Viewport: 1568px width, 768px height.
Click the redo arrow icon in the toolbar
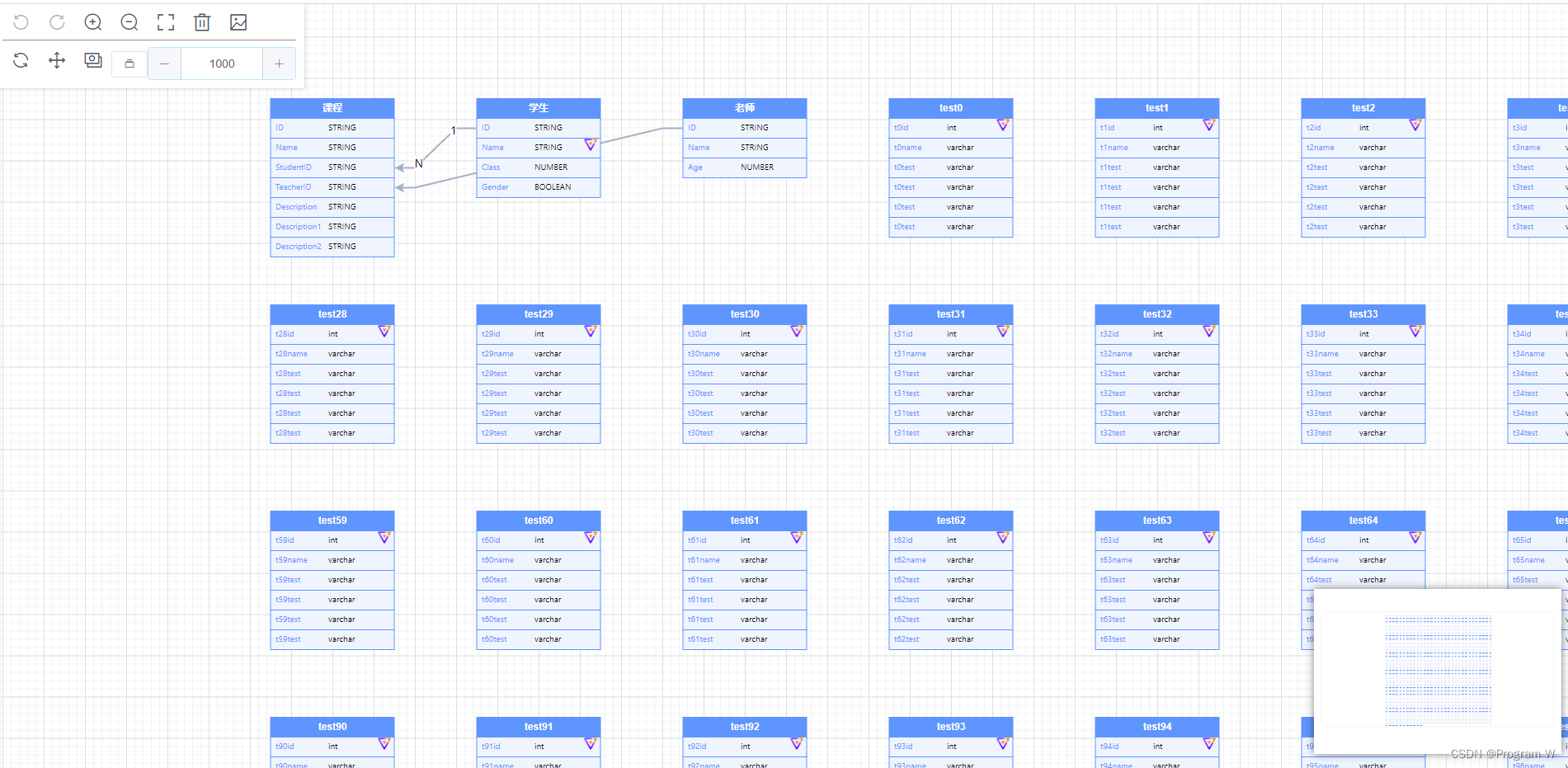[57, 22]
